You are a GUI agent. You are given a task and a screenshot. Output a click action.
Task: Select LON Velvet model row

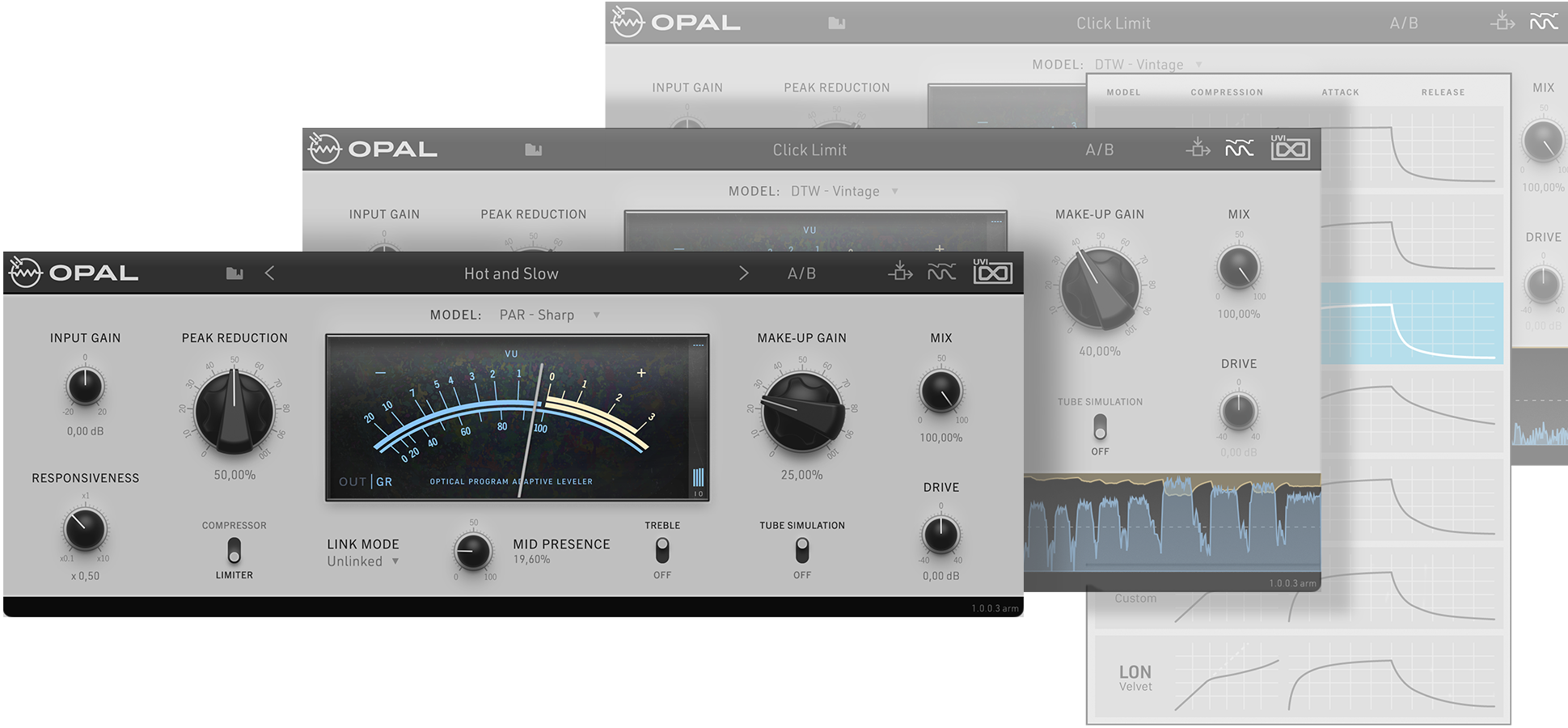pos(1299,677)
